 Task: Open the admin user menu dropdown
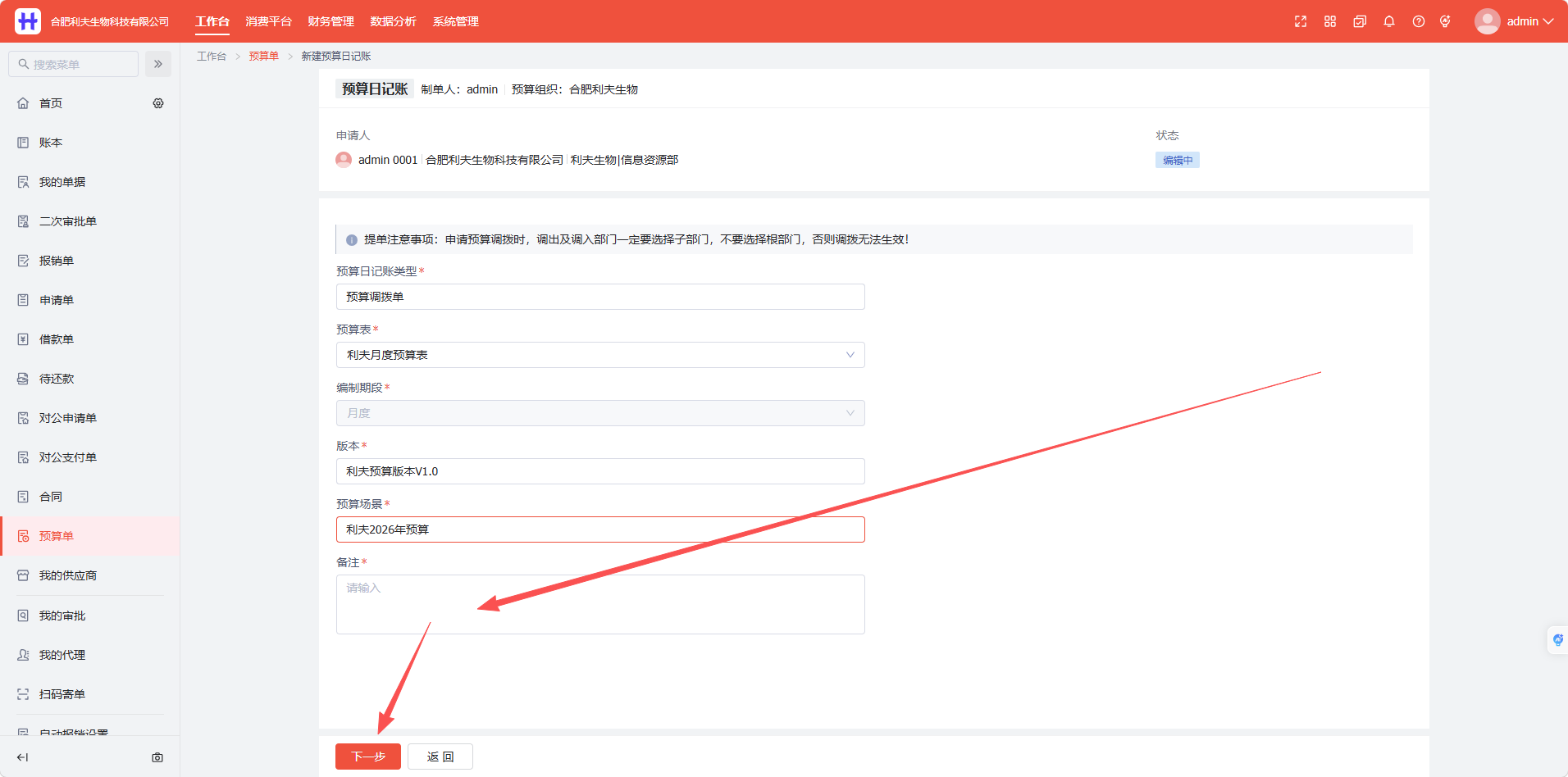(1514, 21)
